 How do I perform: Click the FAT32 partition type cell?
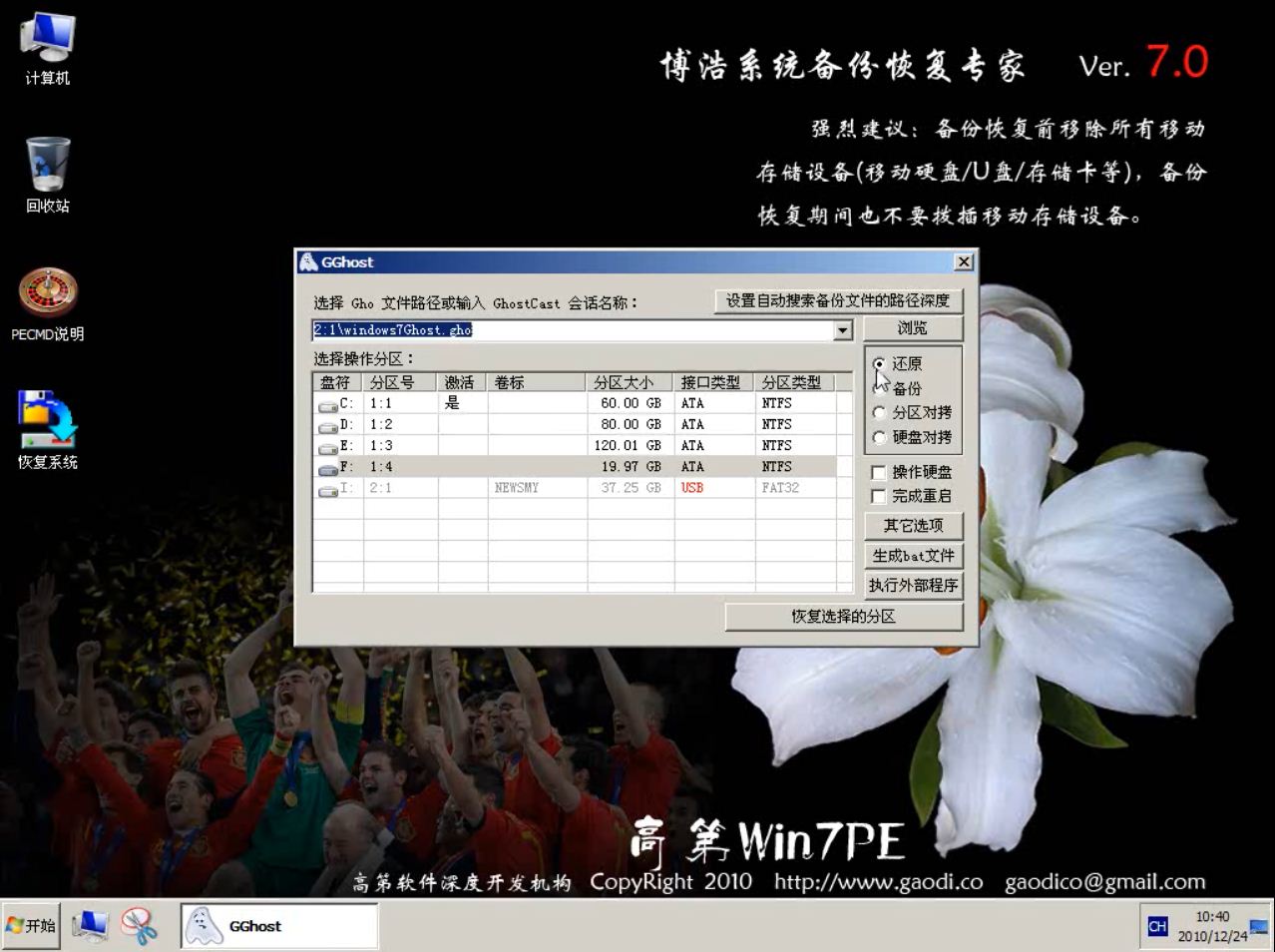[795, 488]
